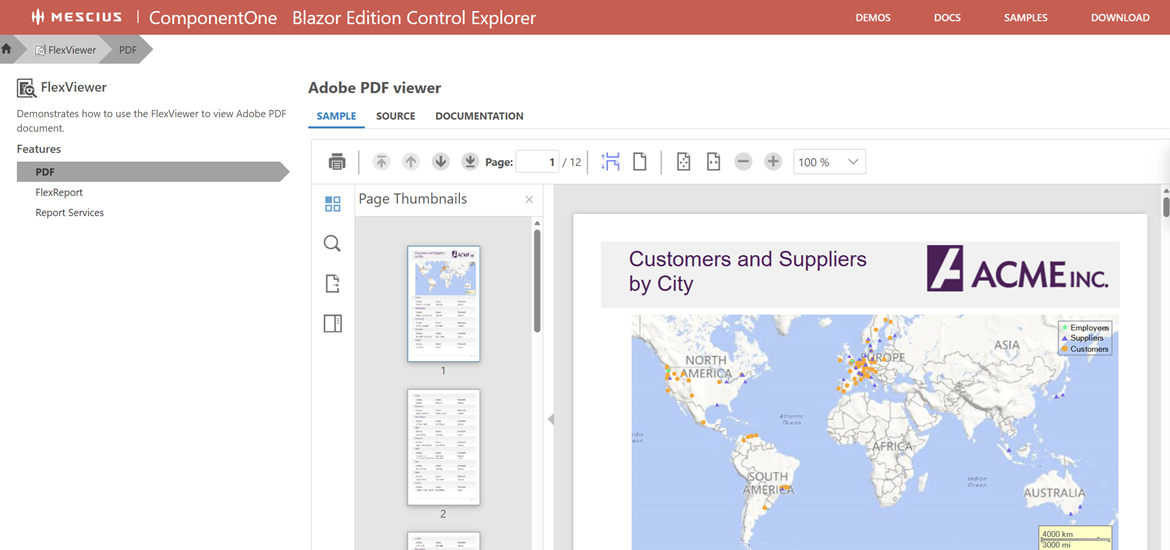Image resolution: width=1170 pixels, height=550 pixels.
Task: Go to previous page arrow
Action: tap(411, 161)
